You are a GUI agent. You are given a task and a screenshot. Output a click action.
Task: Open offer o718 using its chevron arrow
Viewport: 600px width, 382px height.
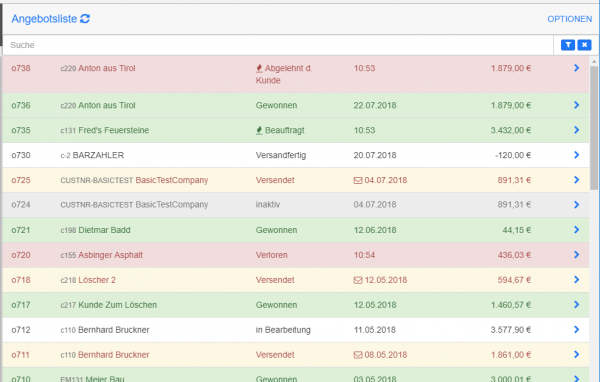click(x=576, y=279)
